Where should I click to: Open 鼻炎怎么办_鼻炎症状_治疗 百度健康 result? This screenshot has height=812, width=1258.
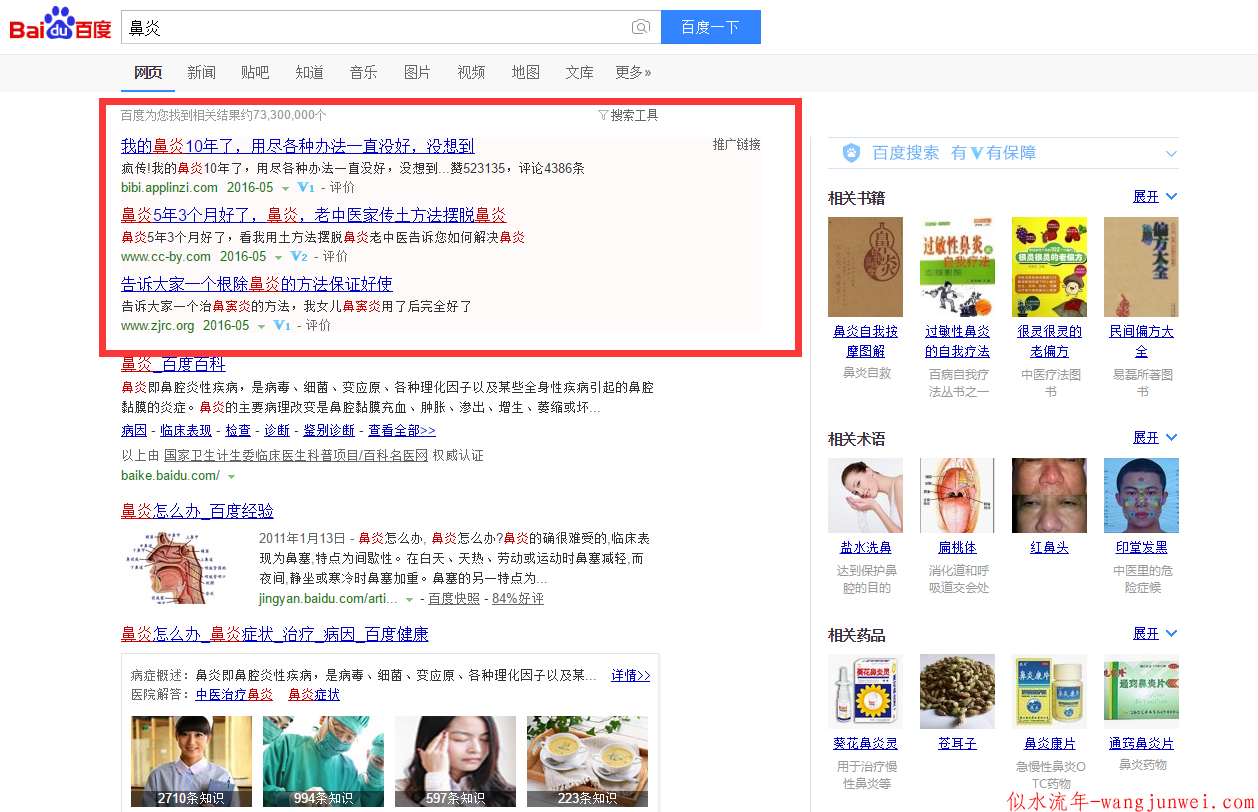(x=275, y=634)
